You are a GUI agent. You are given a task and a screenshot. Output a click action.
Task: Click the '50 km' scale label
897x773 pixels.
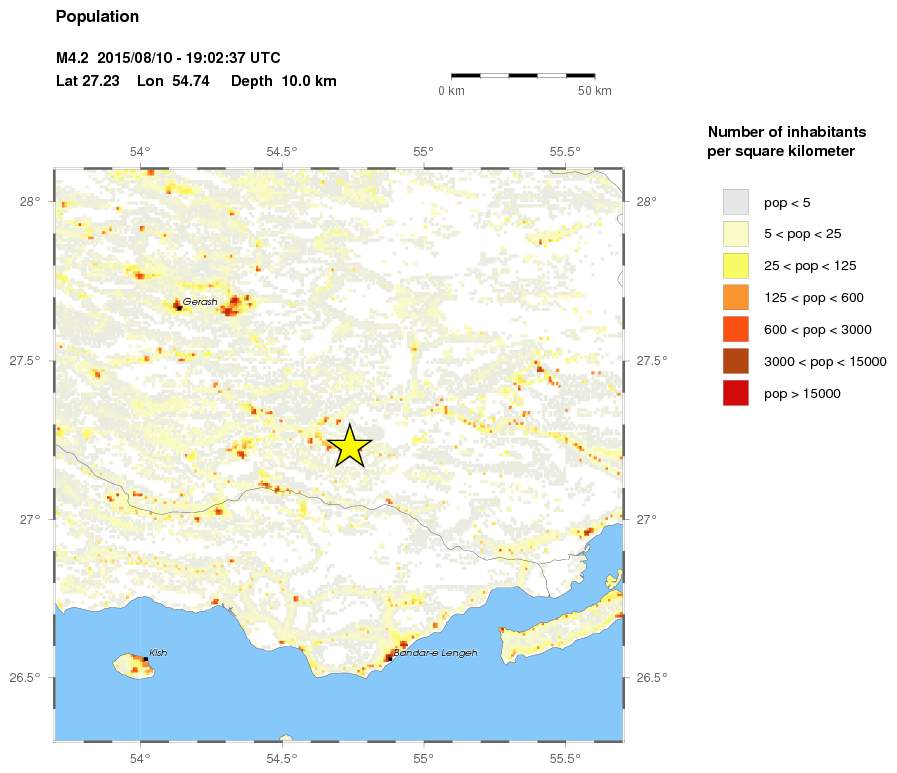click(595, 91)
